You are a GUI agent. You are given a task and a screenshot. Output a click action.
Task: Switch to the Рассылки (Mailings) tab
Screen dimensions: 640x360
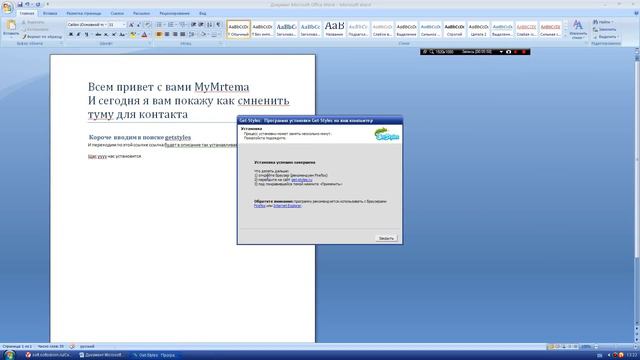[x=141, y=13]
